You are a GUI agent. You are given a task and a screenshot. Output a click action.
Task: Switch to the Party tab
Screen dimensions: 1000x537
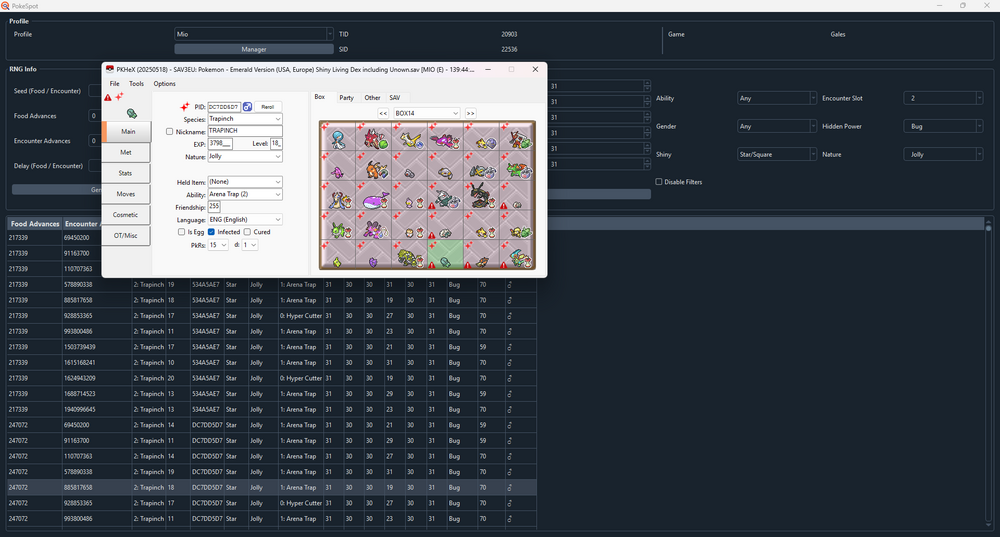[346, 98]
